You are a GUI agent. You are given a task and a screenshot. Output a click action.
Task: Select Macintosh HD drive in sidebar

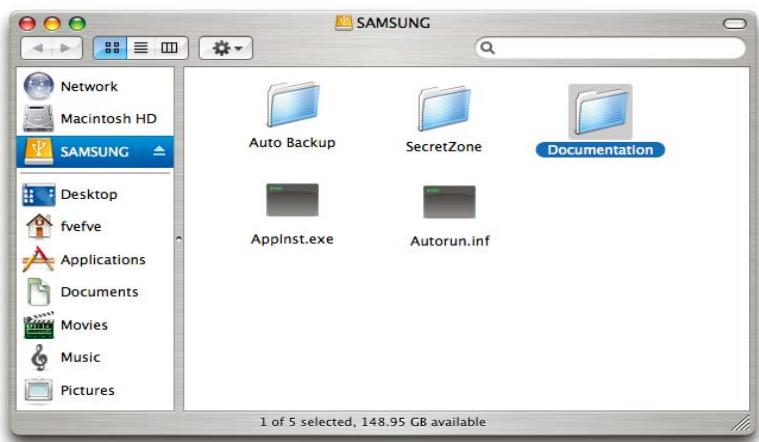pos(95,119)
